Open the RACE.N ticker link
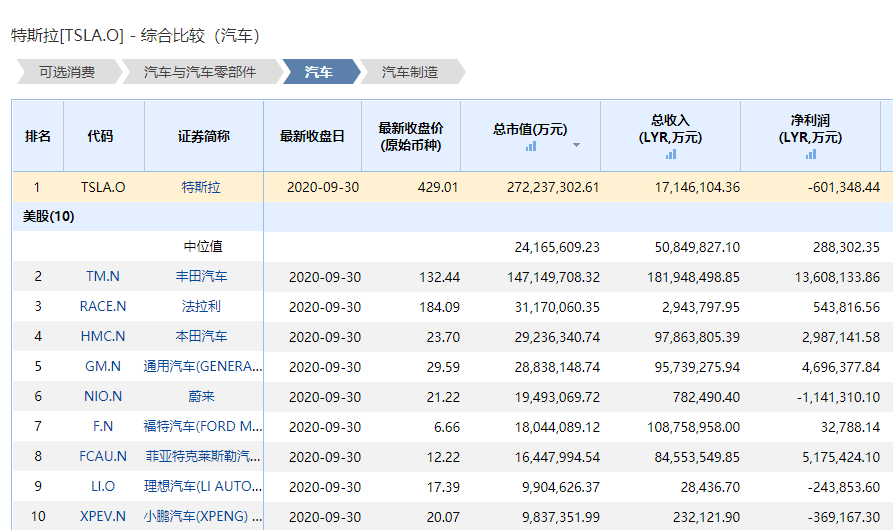Viewport: 893px width, 530px height. click(103, 306)
